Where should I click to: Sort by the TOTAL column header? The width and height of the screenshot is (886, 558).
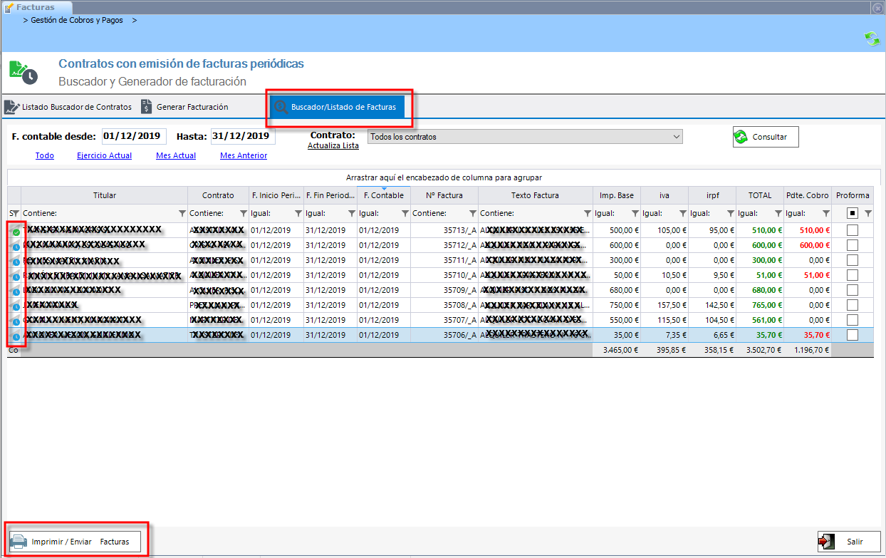759,195
